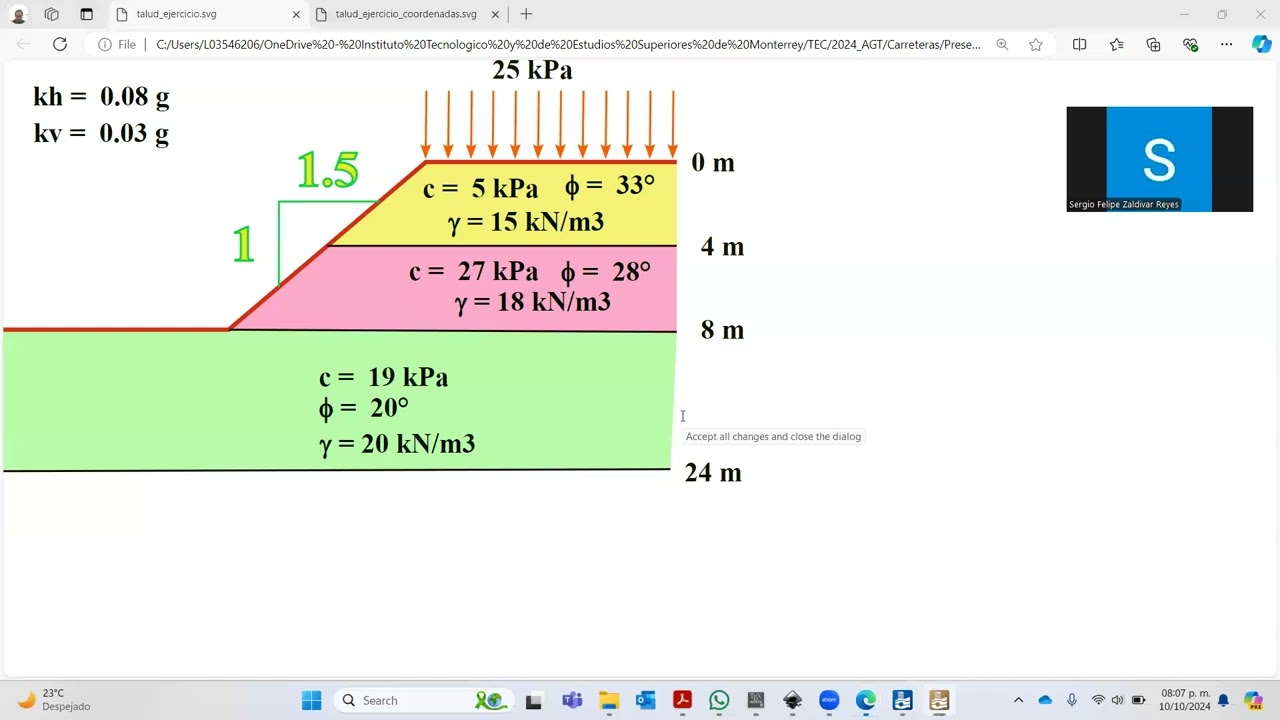
Task: Click the γ = 20 kN/m3 text
Action: 397,444
